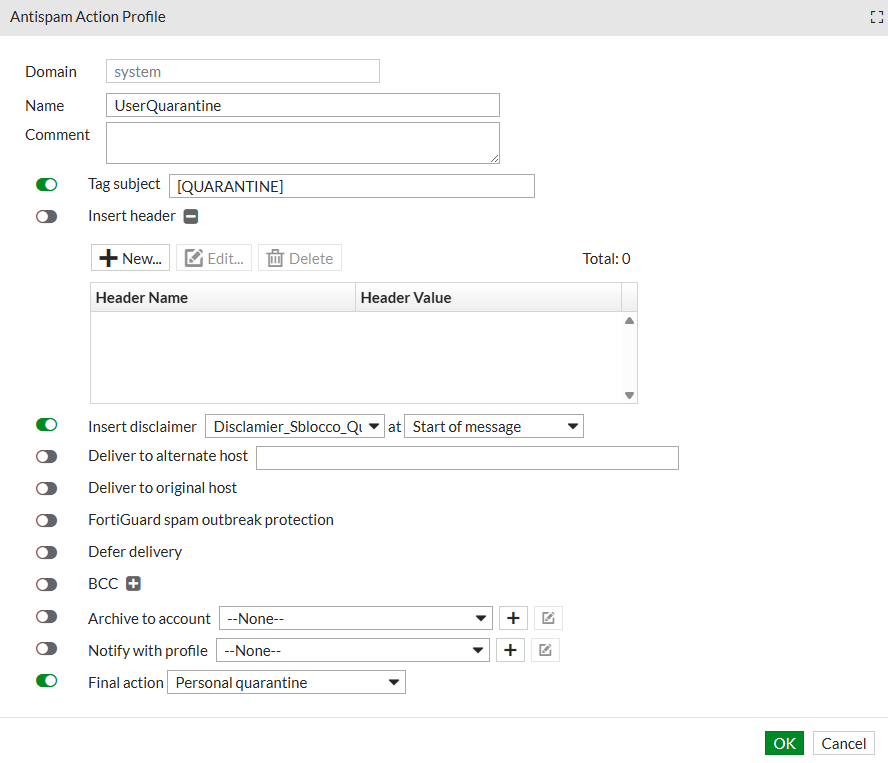Collapse the Insert header section minus icon
888x763 pixels.
[191, 216]
